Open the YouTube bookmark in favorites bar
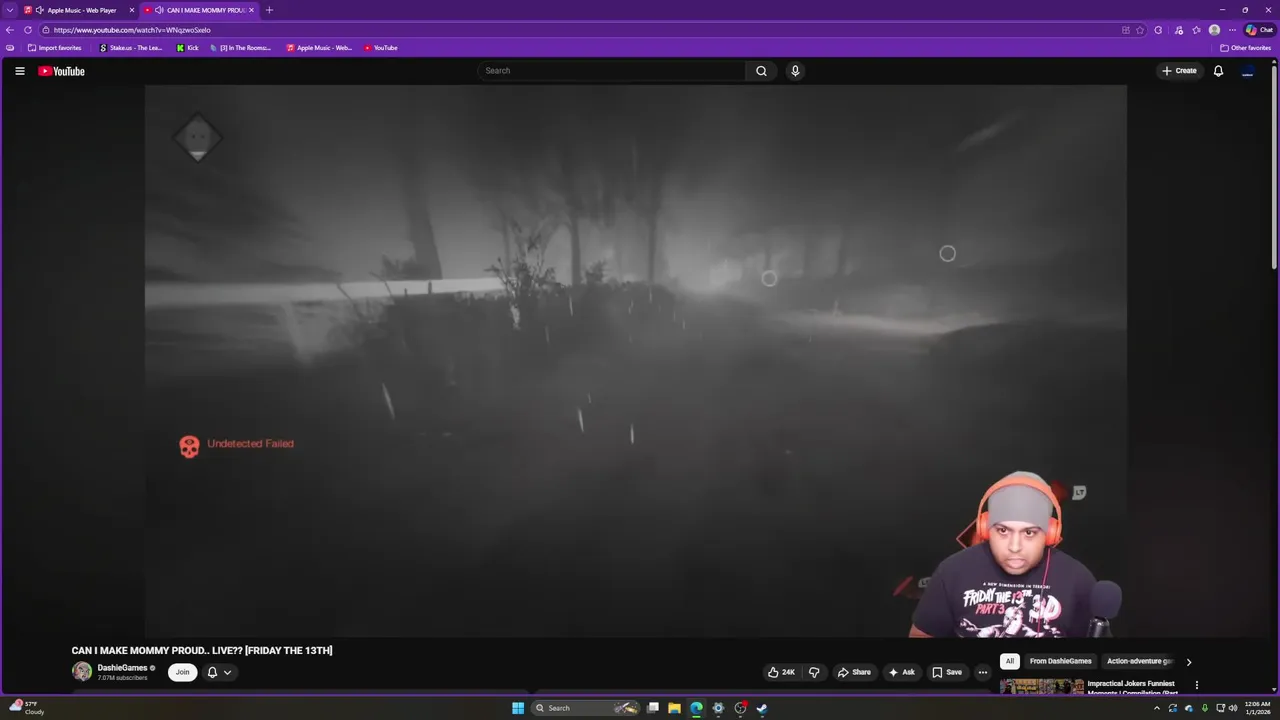This screenshot has width=1280, height=720. tap(380, 48)
